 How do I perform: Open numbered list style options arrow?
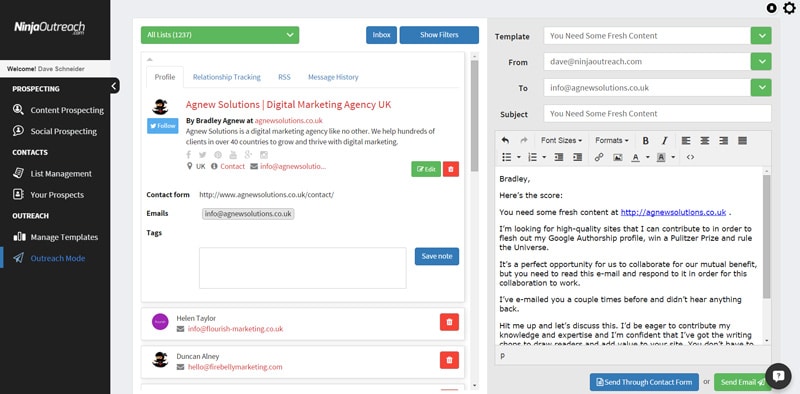pos(544,157)
